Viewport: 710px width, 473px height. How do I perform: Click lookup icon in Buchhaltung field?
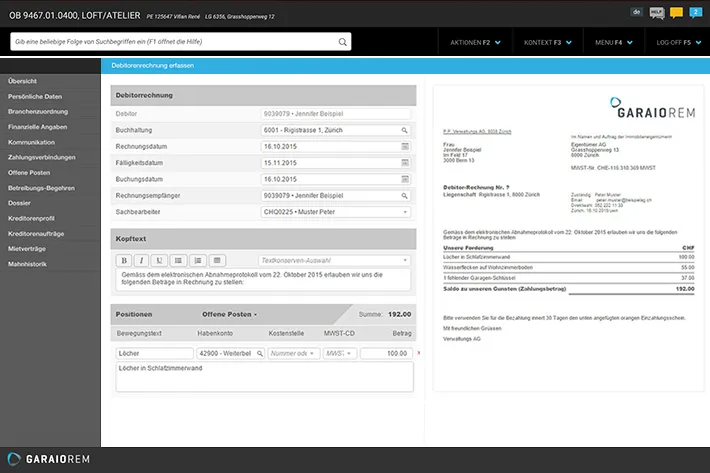(405, 130)
